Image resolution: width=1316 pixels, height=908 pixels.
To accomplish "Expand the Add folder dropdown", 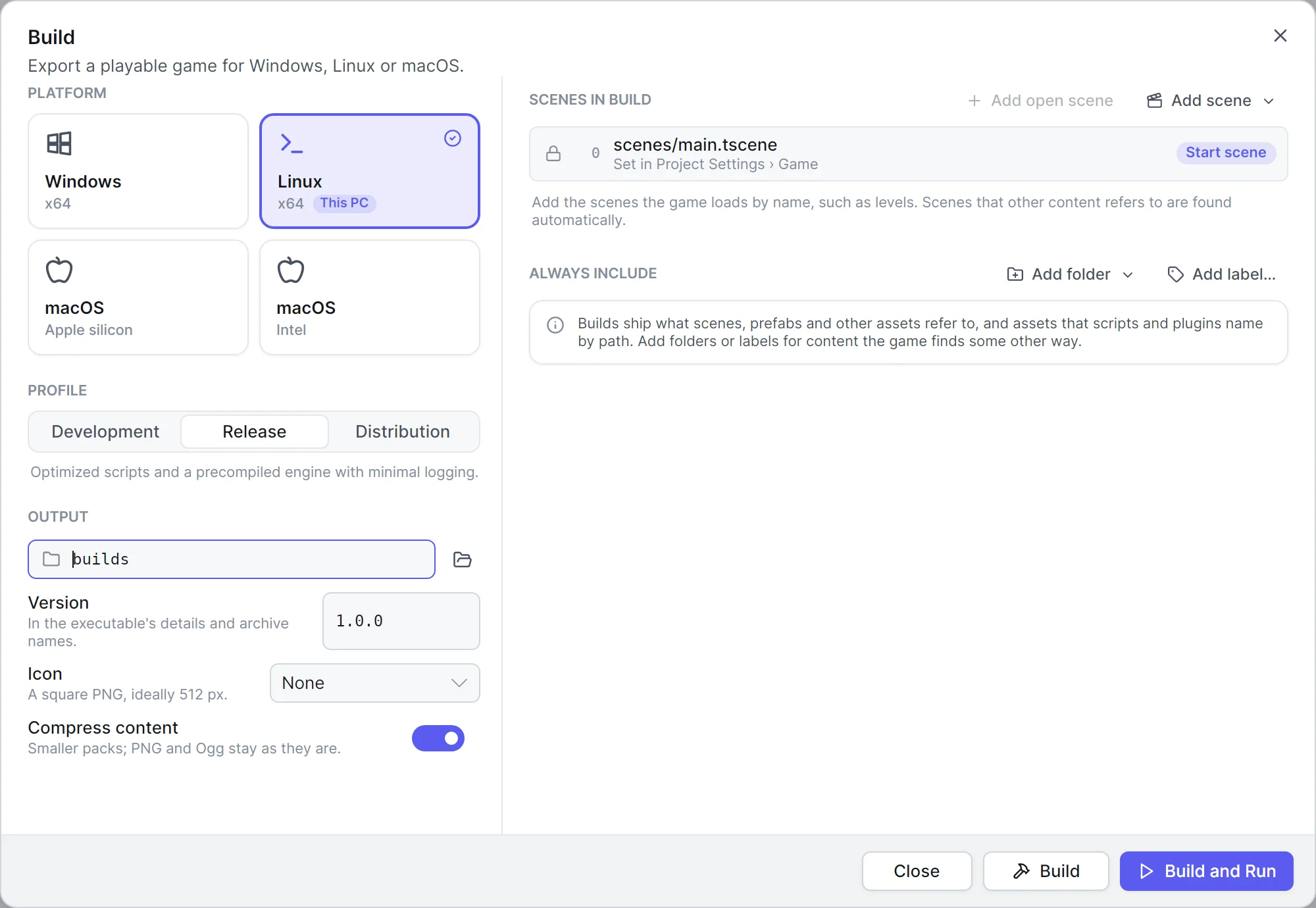I will (x=1071, y=274).
